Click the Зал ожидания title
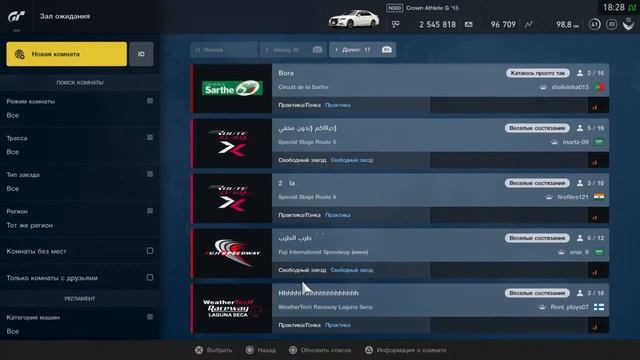The height and width of the screenshot is (360, 640). coord(65,16)
